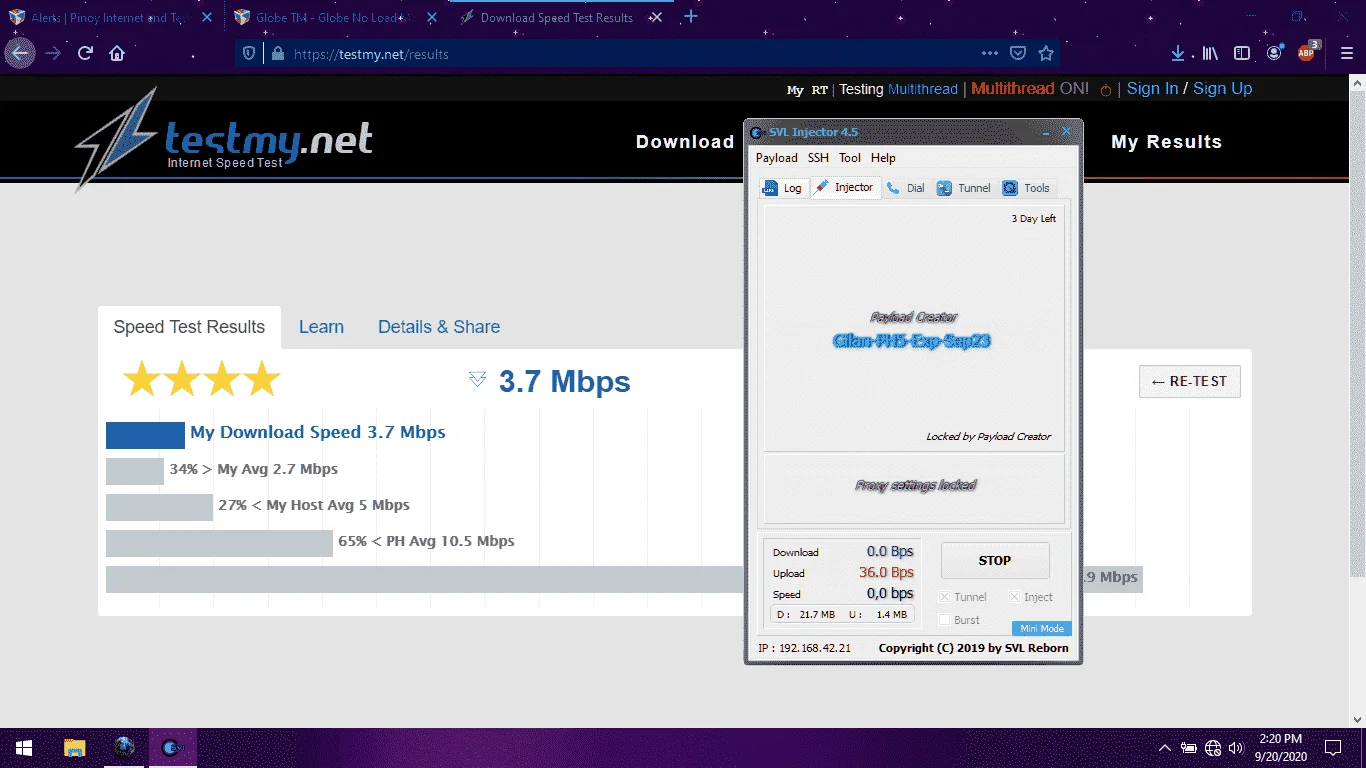The height and width of the screenshot is (768, 1366).
Task: Open the SSH menu
Action: [819, 158]
